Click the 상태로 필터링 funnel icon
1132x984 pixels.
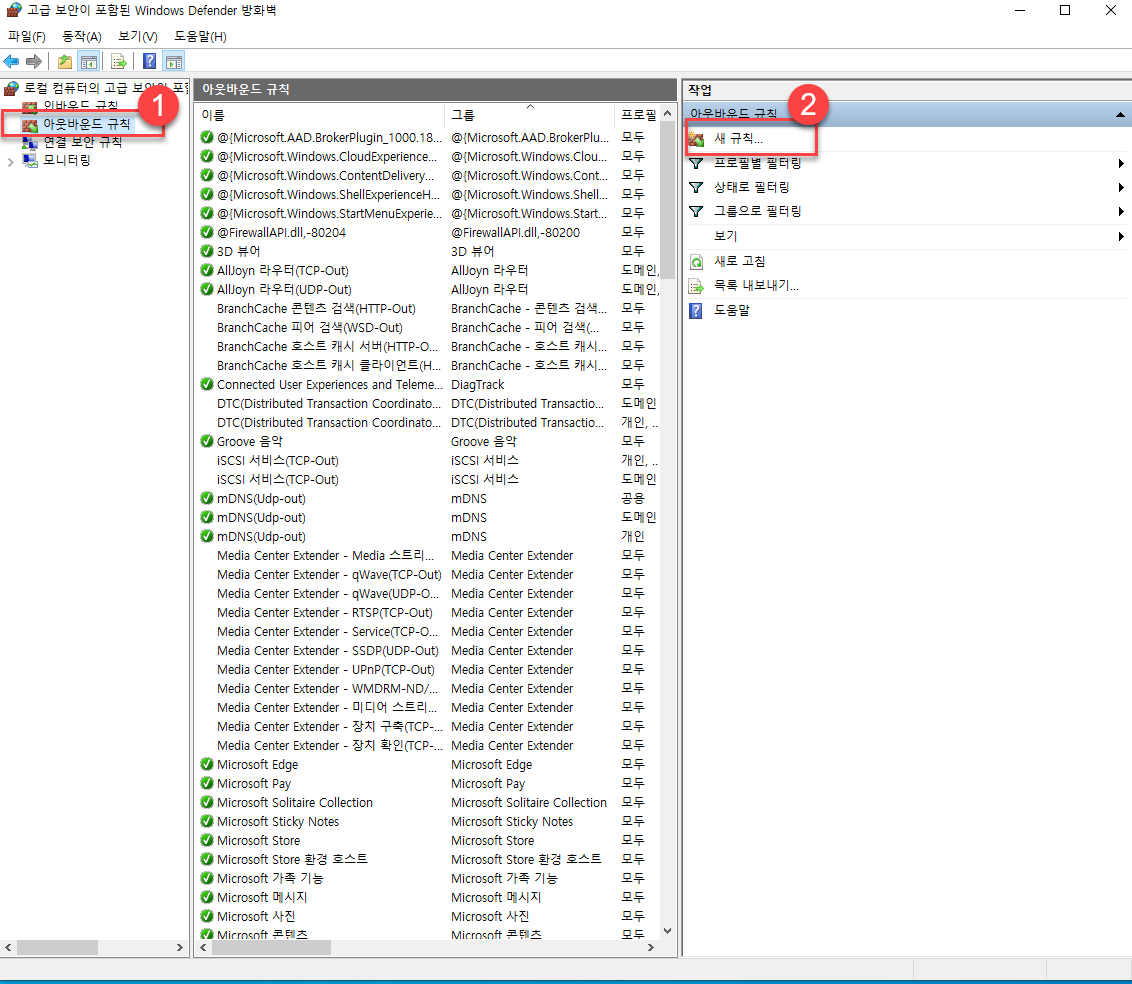[x=696, y=188]
